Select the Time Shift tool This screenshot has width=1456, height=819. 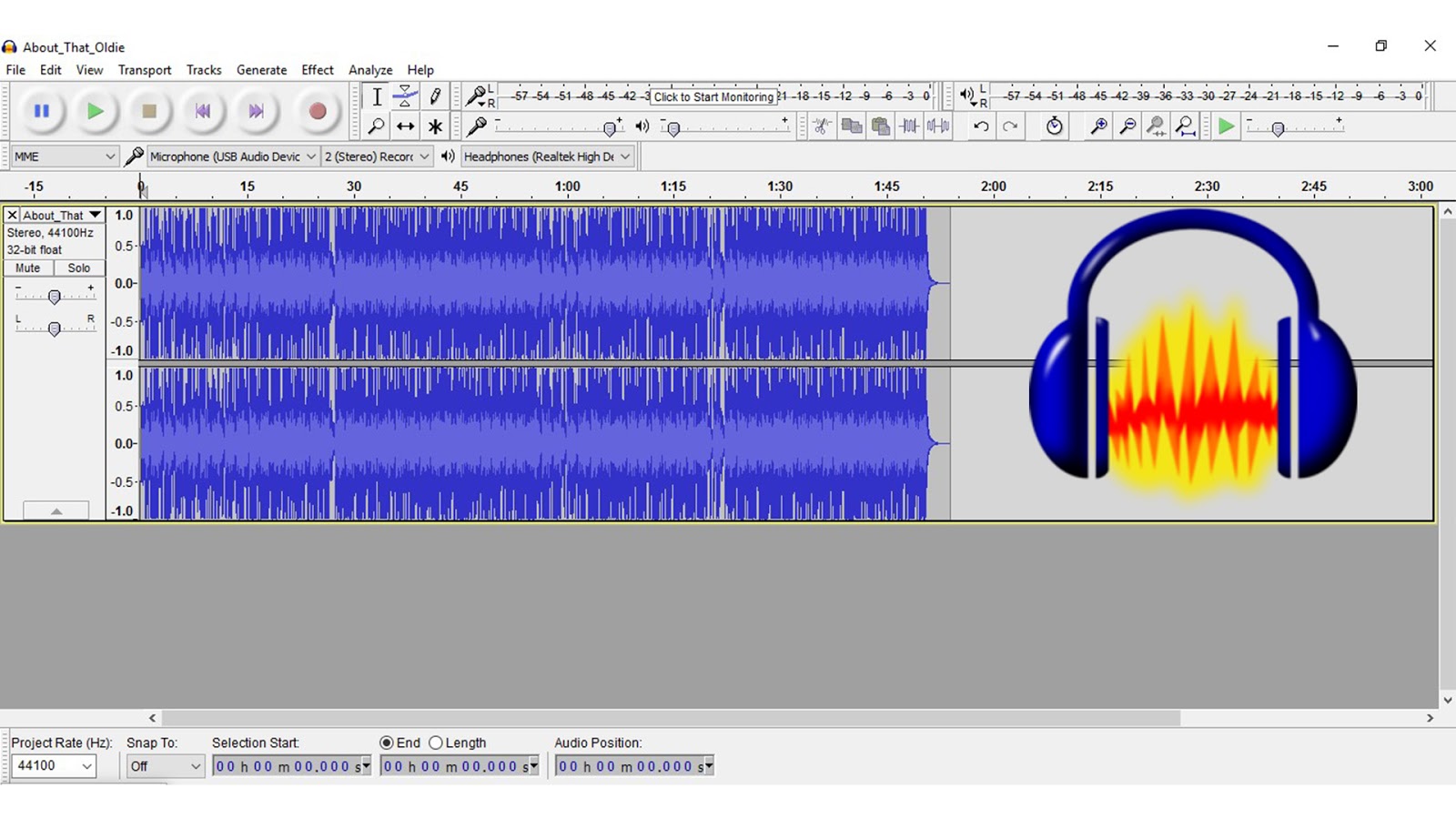pyautogui.click(x=406, y=126)
